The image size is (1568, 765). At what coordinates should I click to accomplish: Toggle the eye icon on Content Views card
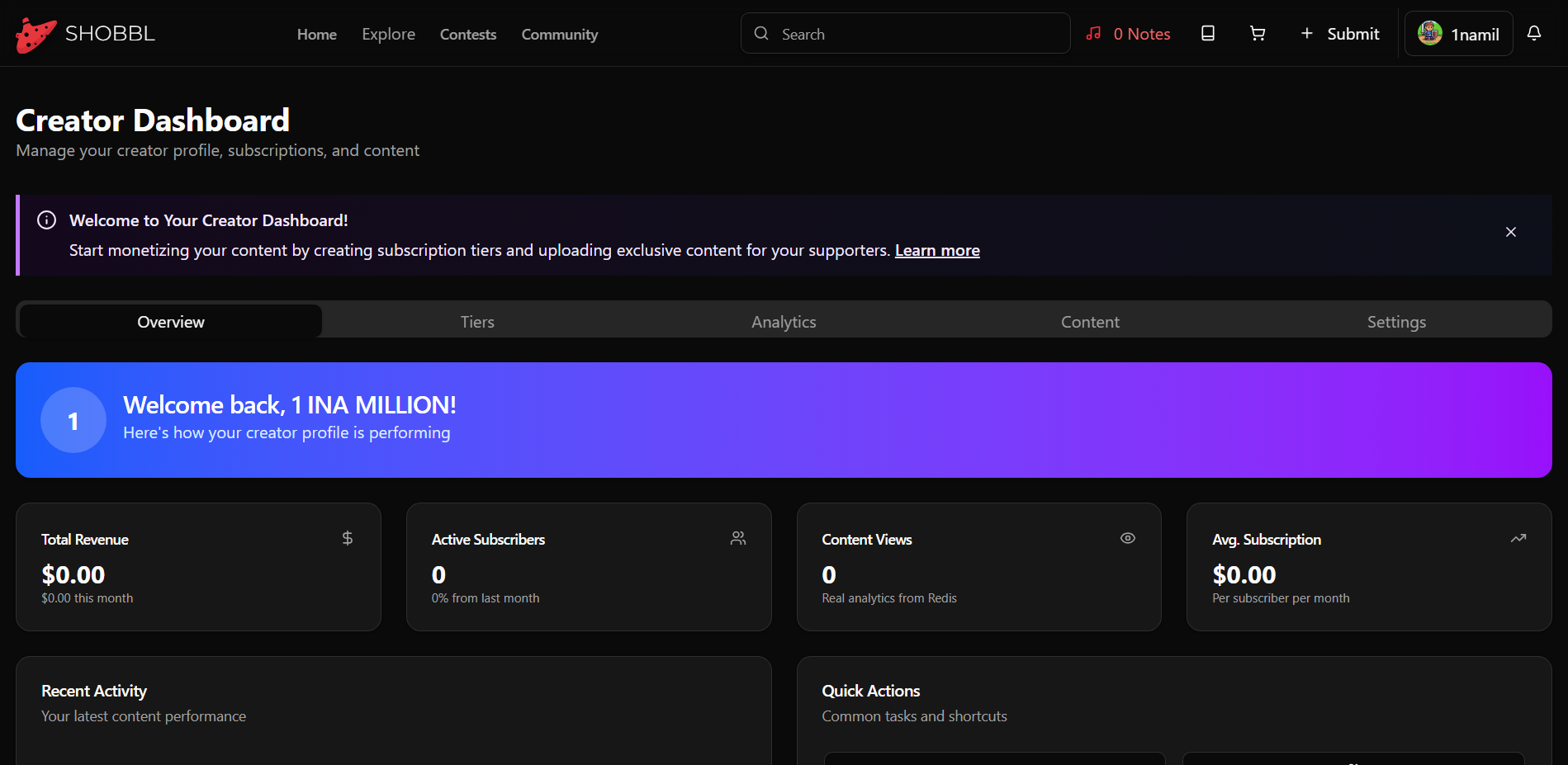point(1128,537)
